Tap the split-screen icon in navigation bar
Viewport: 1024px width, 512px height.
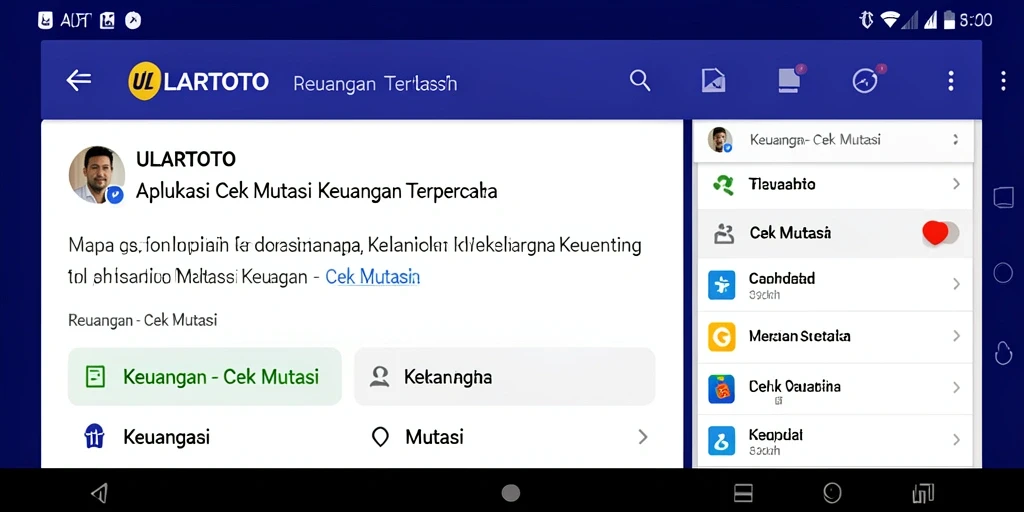coord(743,493)
